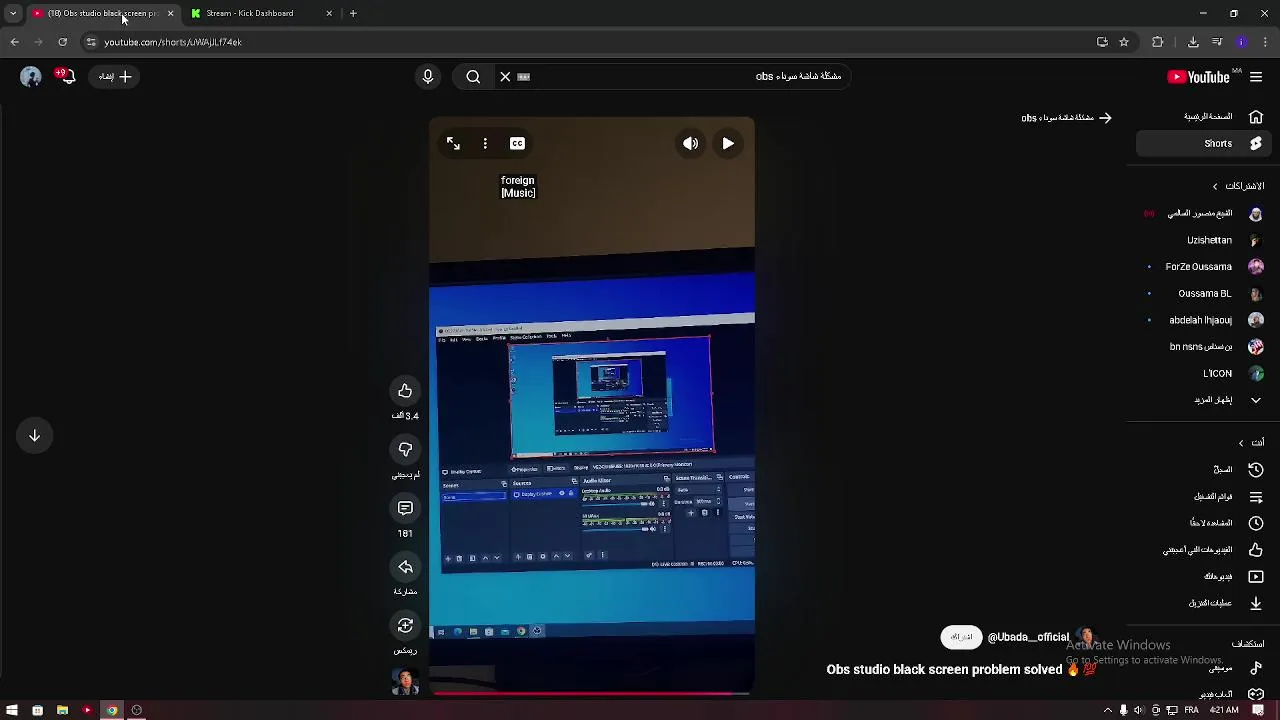This screenshot has height=720, width=1280.
Task: Focus the address bar URL
Action: pyautogui.click(x=590, y=42)
